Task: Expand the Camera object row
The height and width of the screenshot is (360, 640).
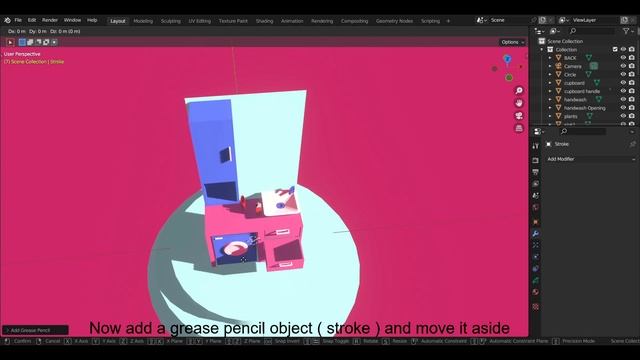Action: (550, 66)
